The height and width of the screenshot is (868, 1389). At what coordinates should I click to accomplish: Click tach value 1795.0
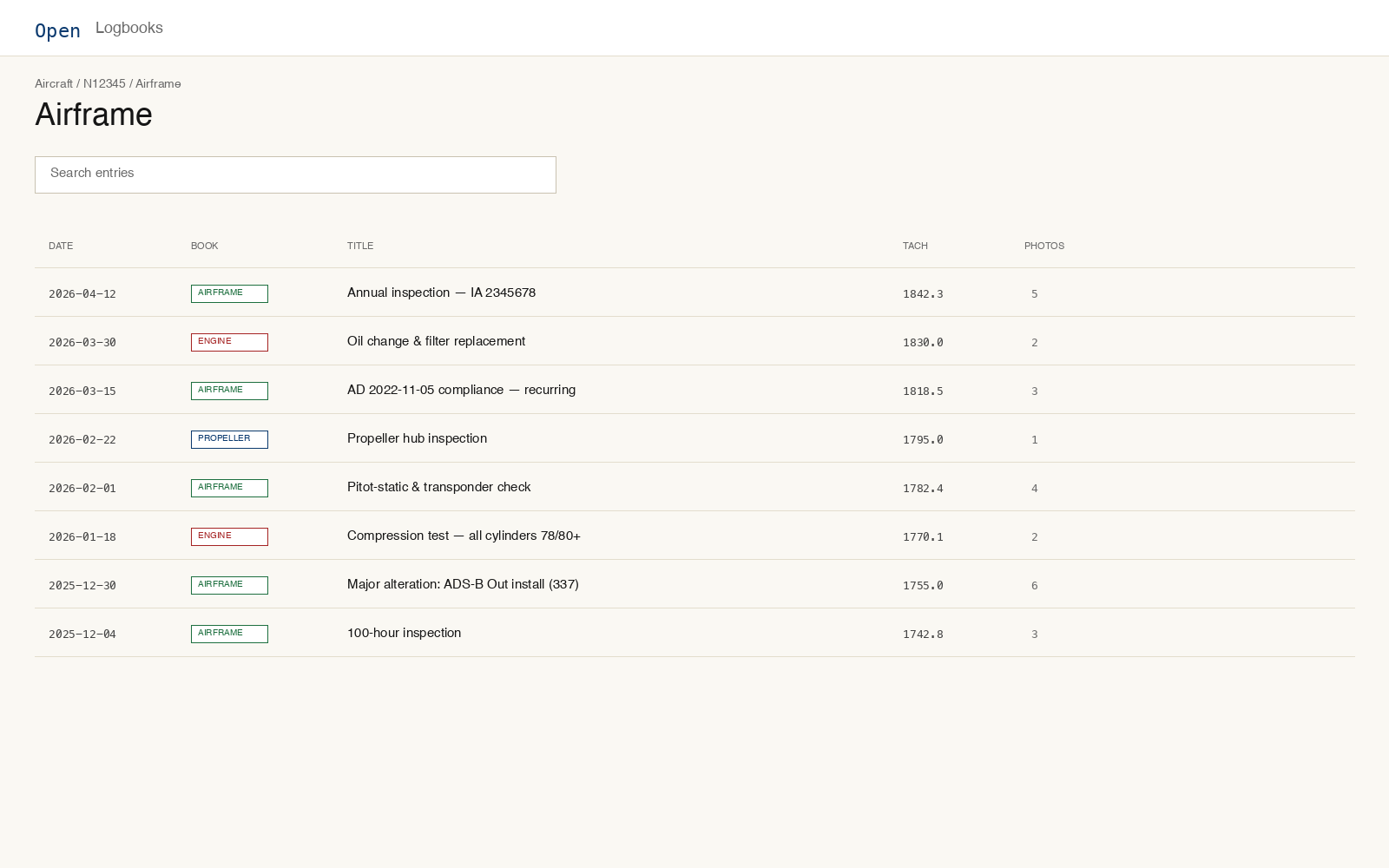923,440
